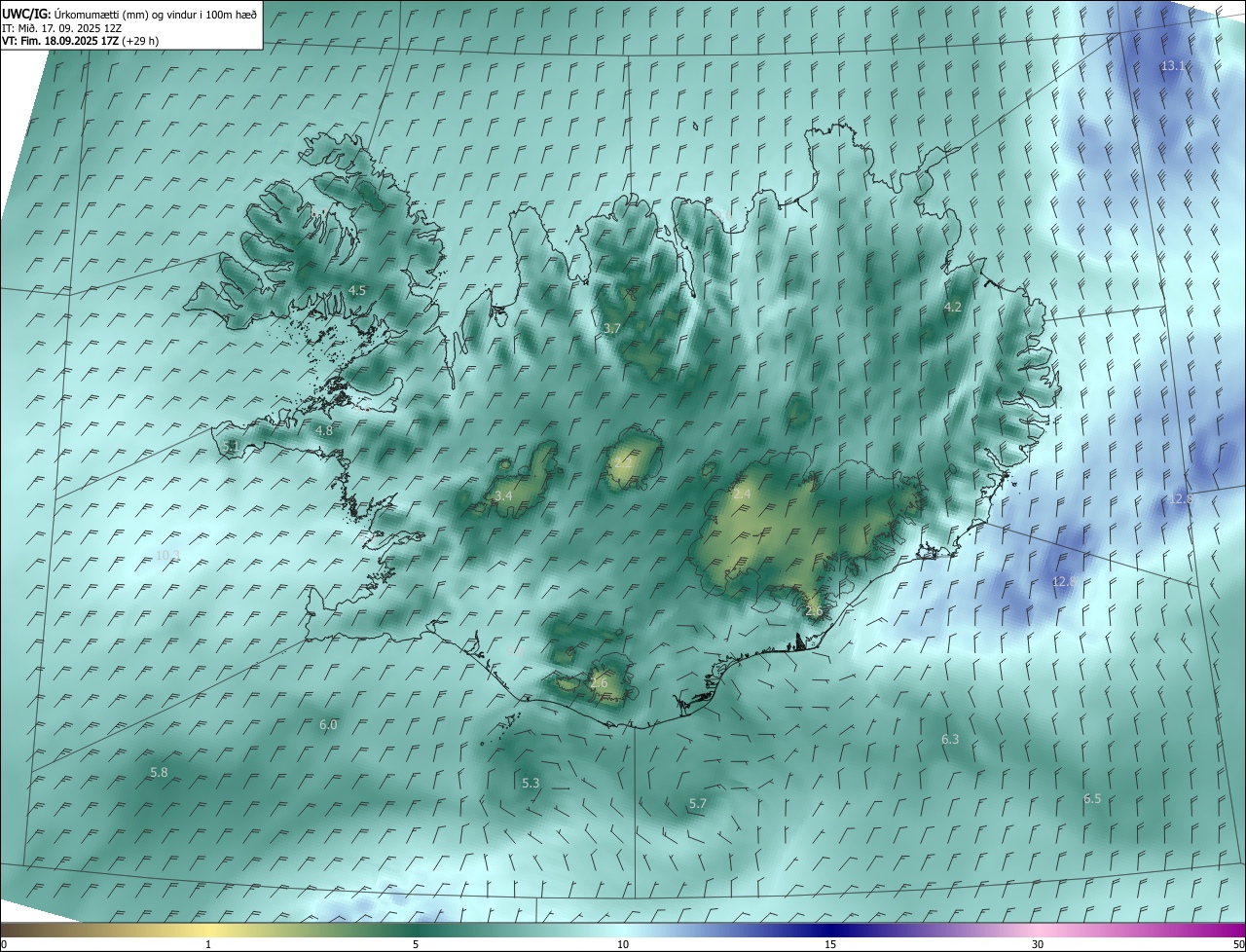This screenshot has height=952, width=1246.
Task: Click the '10.3' value over the sea
Action: (x=167, y=556)
